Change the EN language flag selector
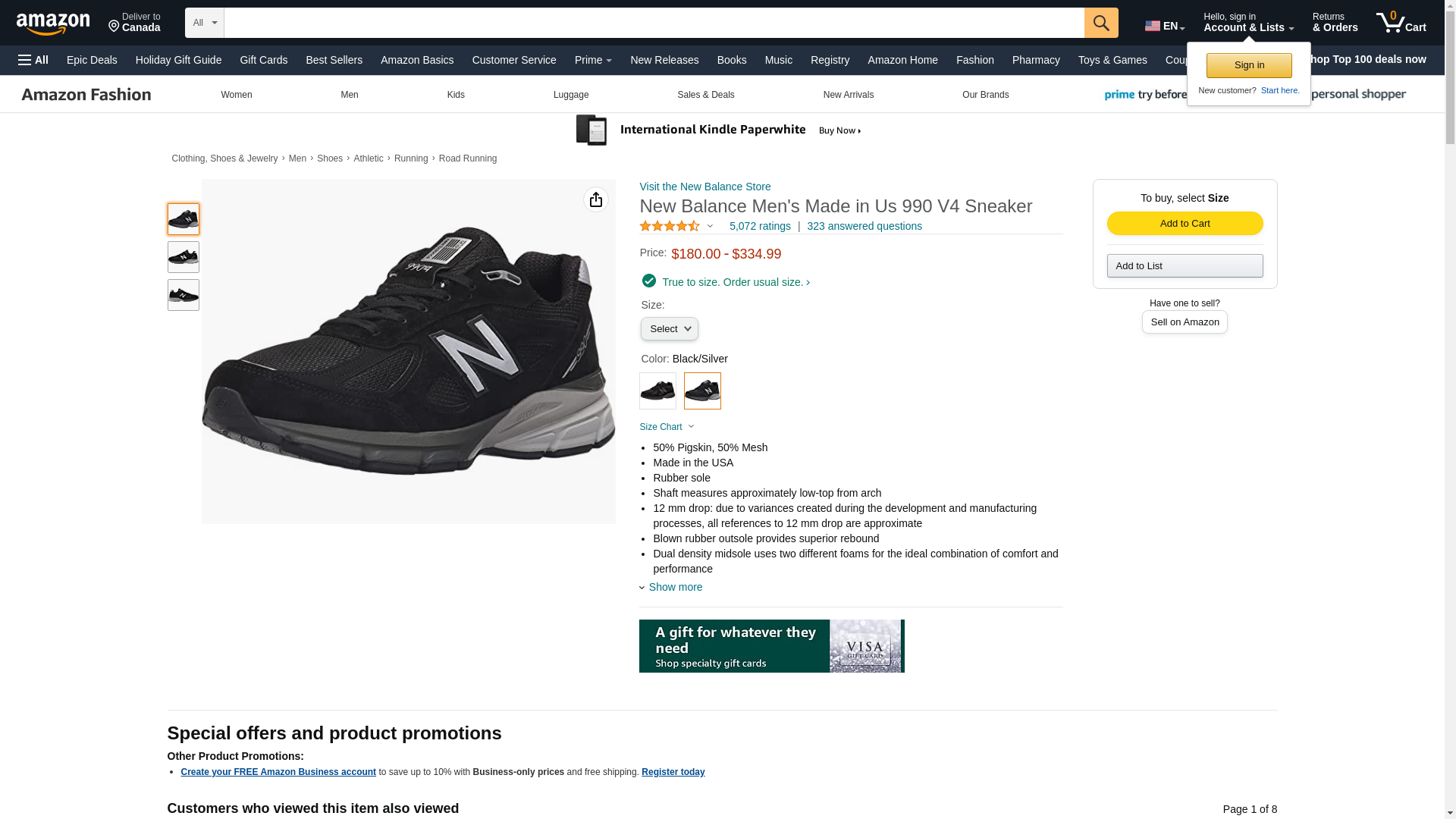Image resolution: width=1456 pixels, height=819 pixels. click(x=1165, y=26)
